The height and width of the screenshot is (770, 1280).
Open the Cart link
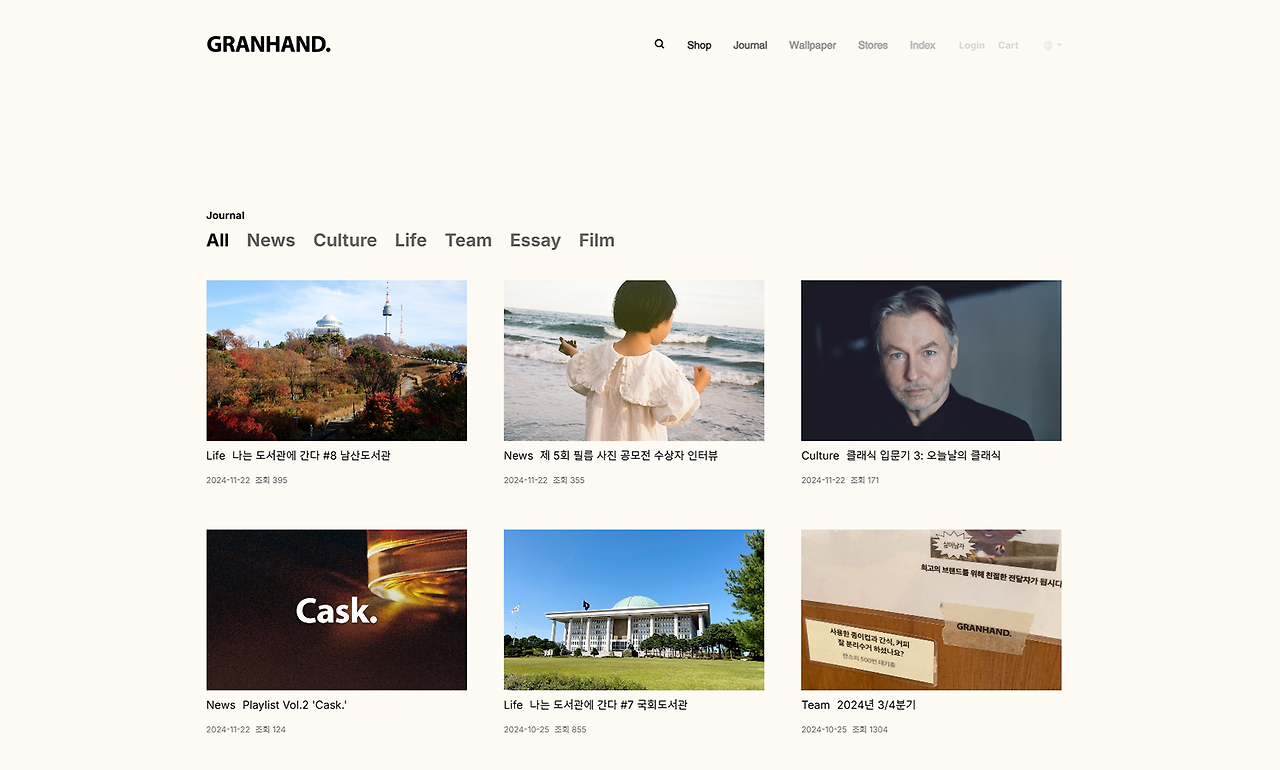pyautogui.click(x=1008, y=45)
